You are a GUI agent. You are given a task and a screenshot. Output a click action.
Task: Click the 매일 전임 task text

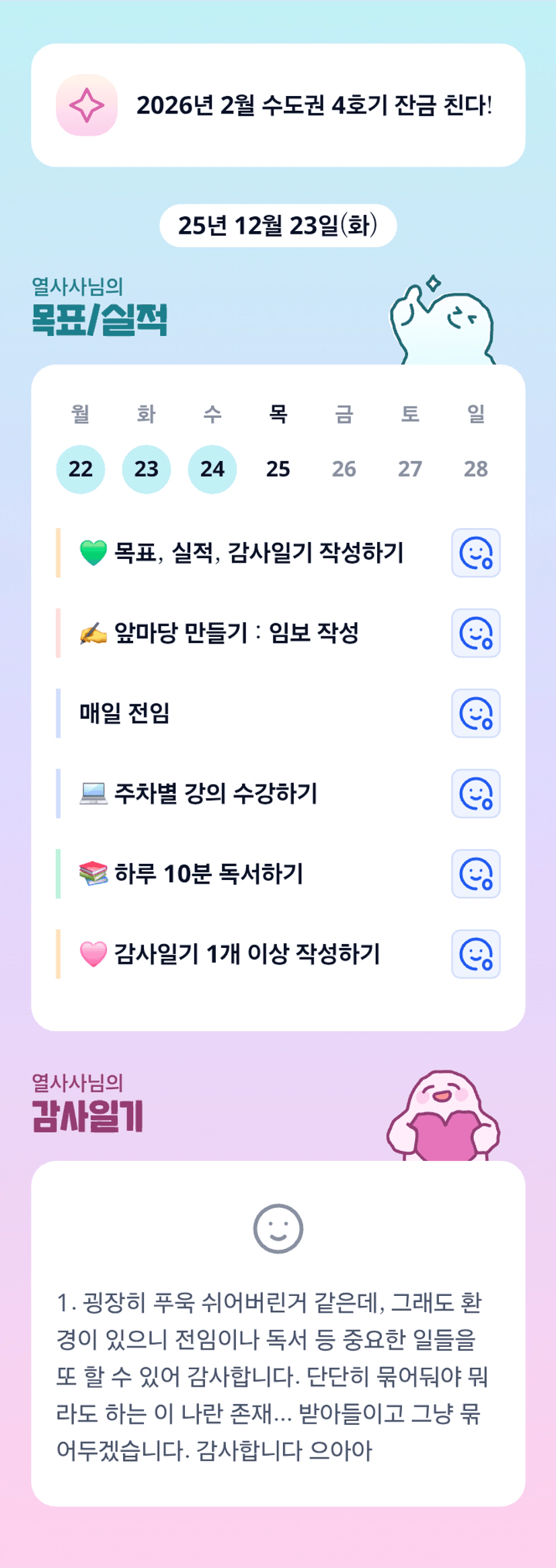click(x=124, y=713)
